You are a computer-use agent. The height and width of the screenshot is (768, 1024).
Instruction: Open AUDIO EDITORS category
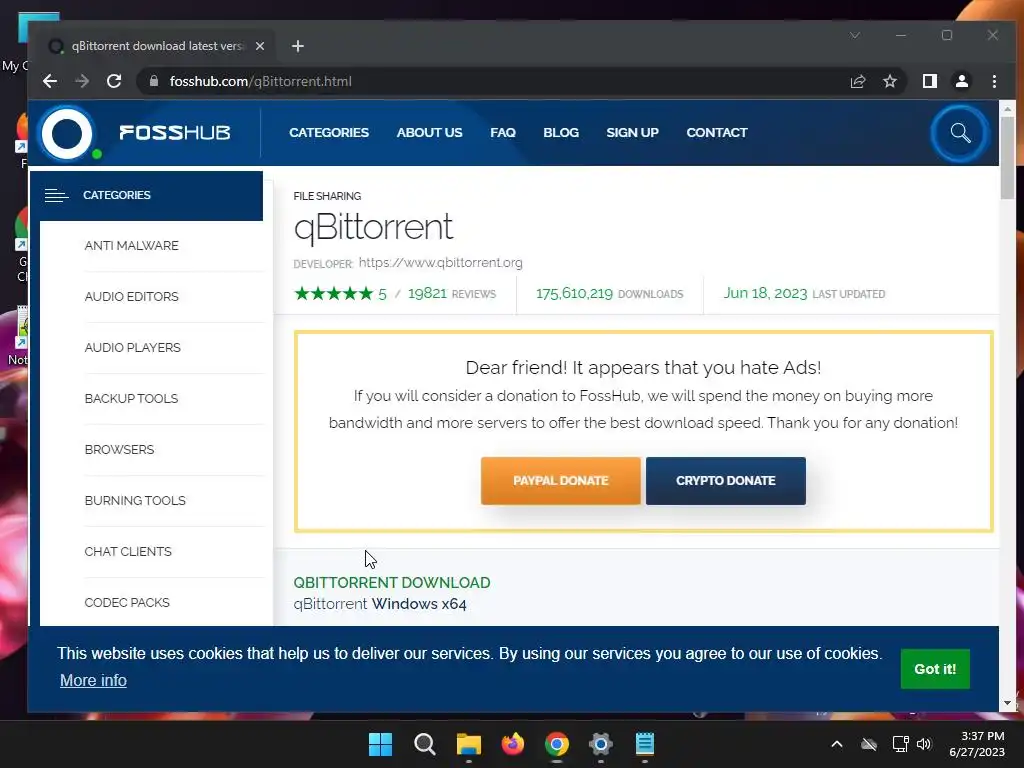131,296
